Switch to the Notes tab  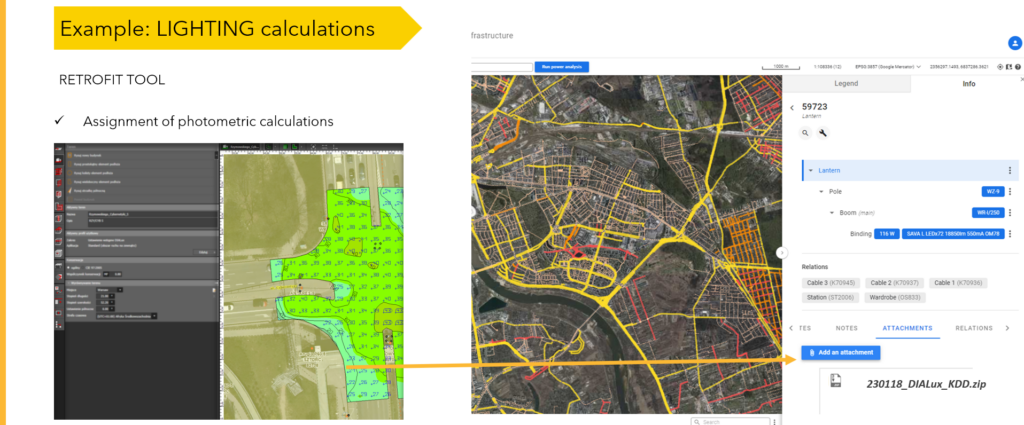[846, 328]
